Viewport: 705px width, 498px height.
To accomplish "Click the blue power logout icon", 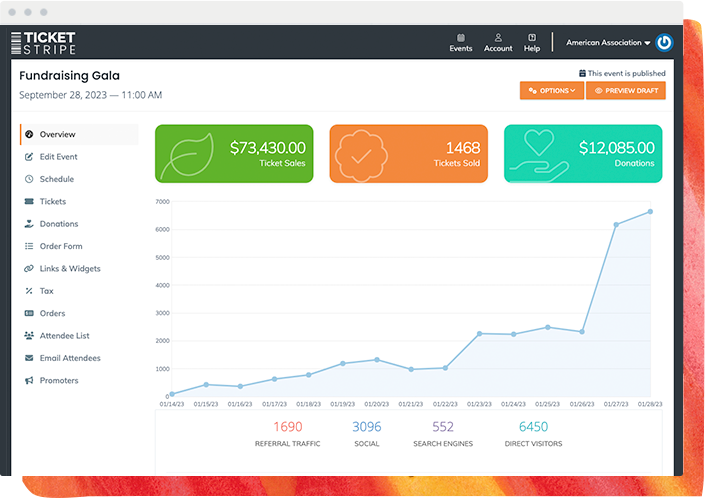I will (664, 43).
